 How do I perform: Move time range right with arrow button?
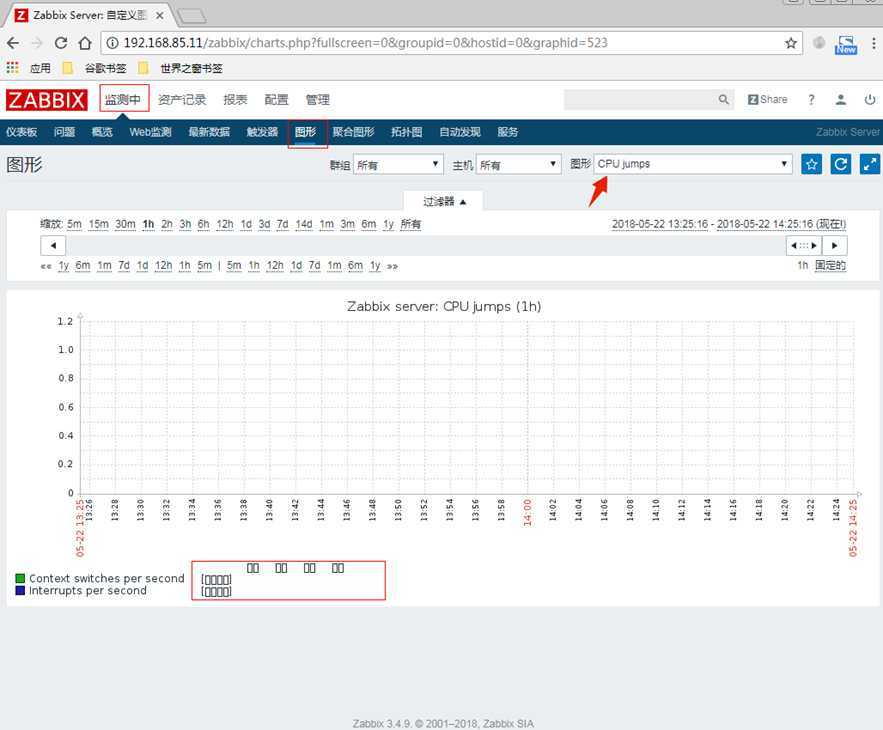click(835, 246)
